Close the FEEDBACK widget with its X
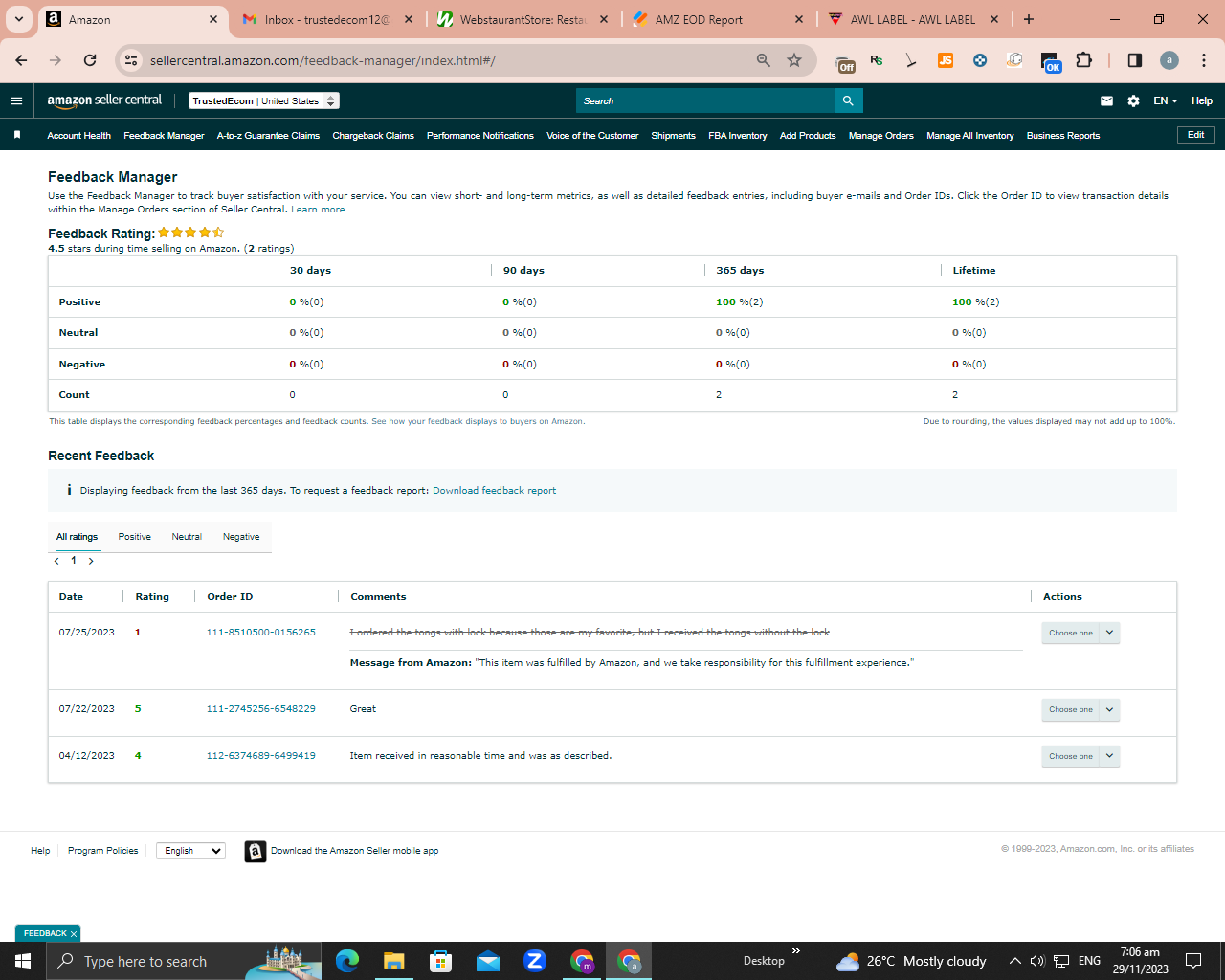Screen dimensions: 1225x980 coord(73,934)
